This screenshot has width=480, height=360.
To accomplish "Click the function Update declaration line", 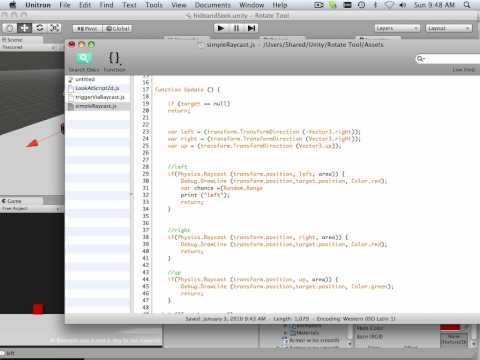I will pyautogui.click(x=188, y=90).
